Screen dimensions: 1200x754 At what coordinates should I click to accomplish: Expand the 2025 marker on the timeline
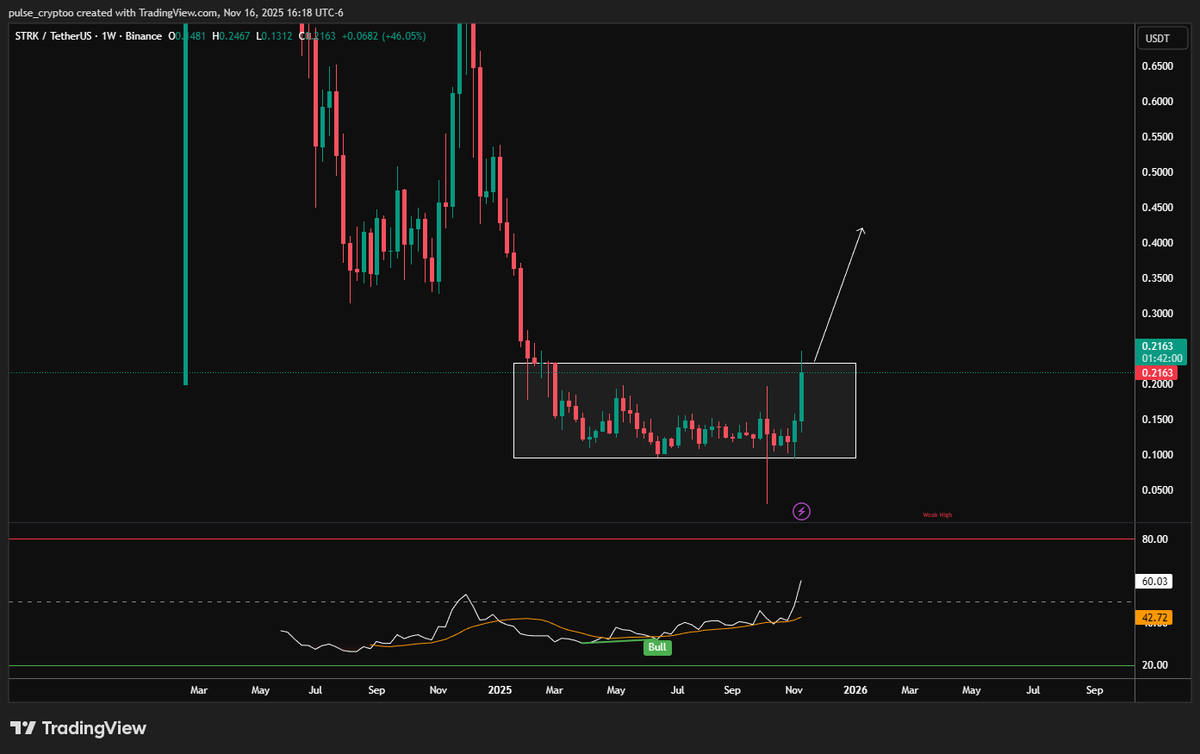[499, 690]
